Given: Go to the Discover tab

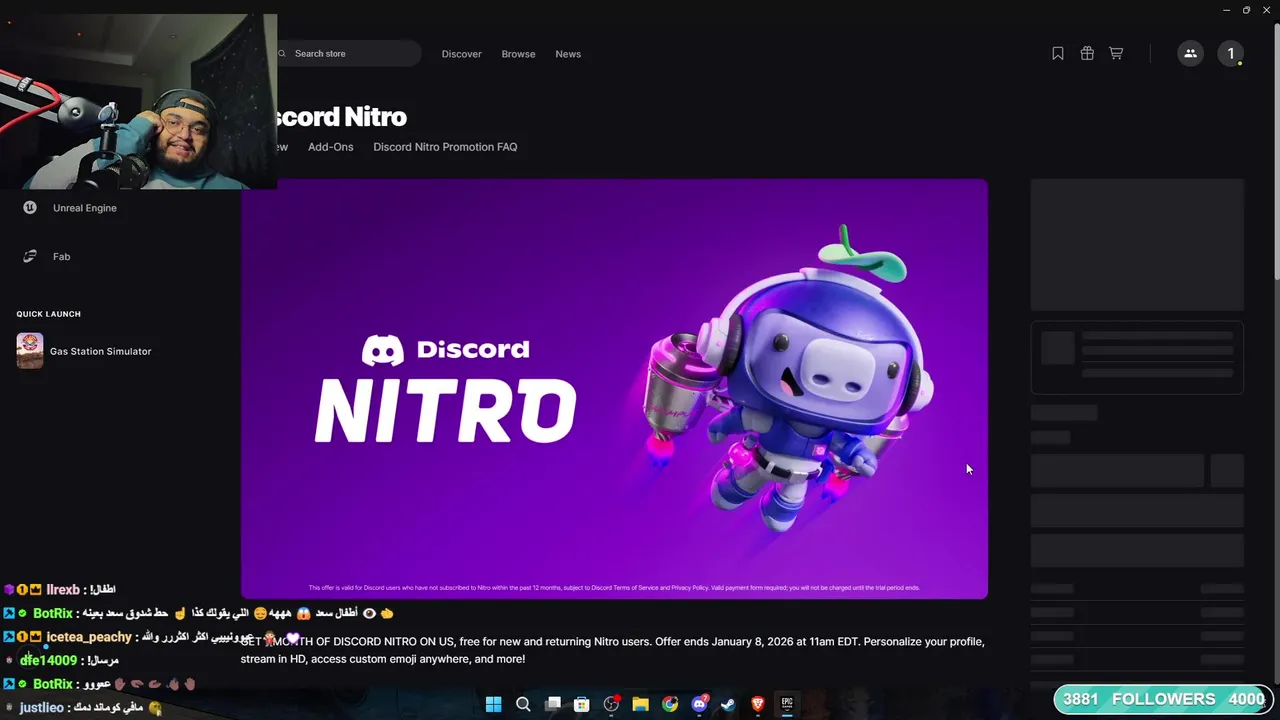Looking at the screenshot, I should coord(462,54).
